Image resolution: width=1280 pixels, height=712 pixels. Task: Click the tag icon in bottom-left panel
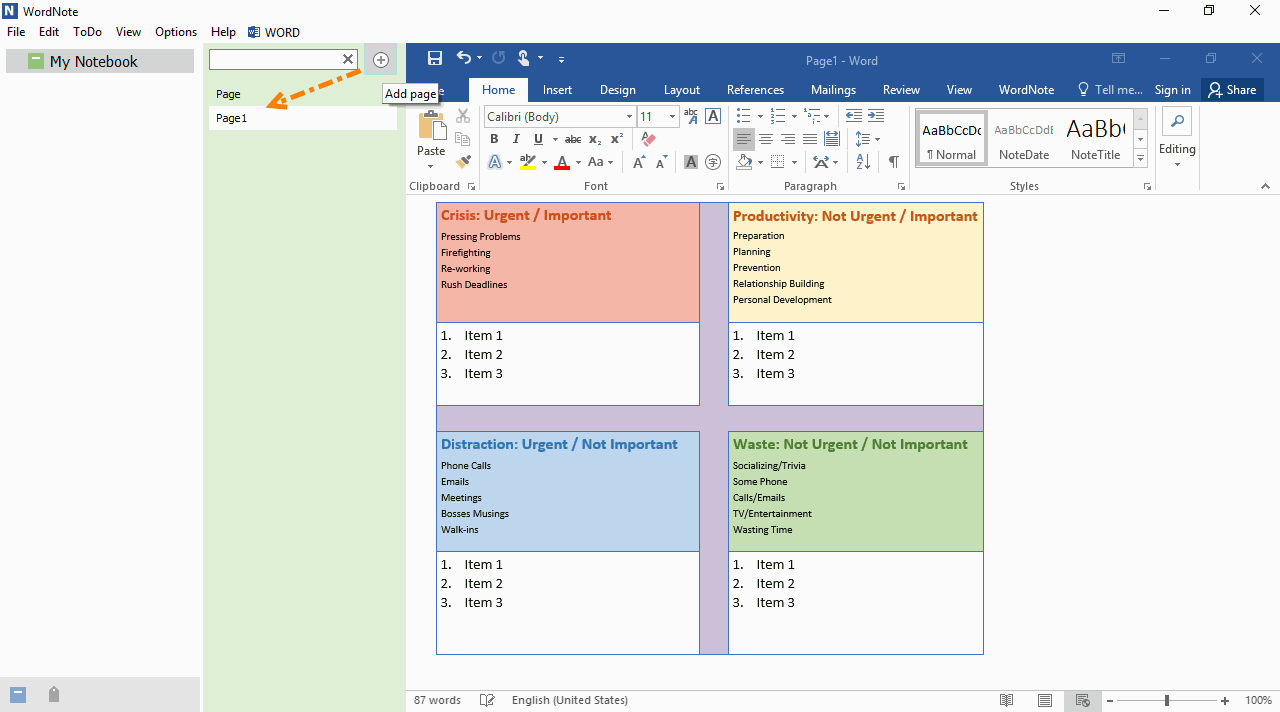click(54, 695)
